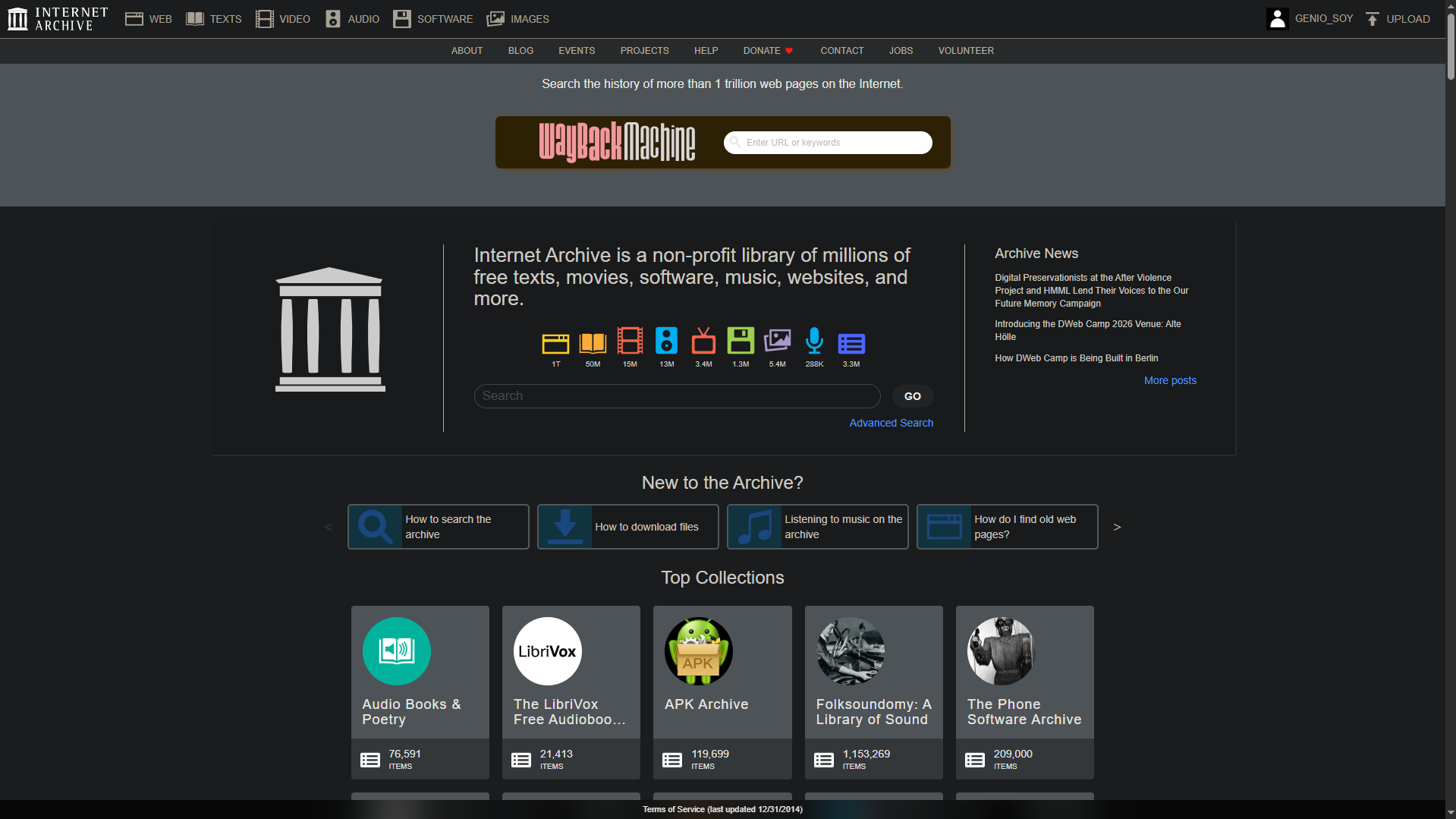
Task: Open Listening to music on the archive guide
Action: click(817, 527)
